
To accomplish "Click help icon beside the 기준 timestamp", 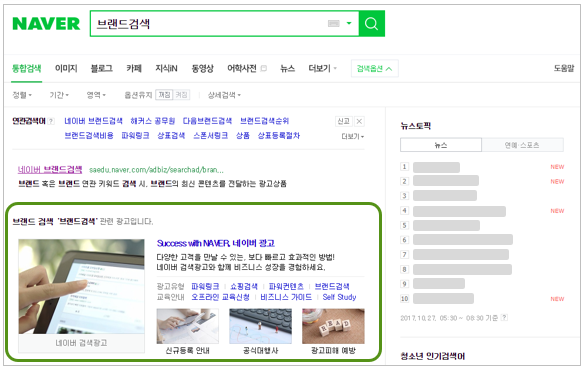I will click(504, 318).
